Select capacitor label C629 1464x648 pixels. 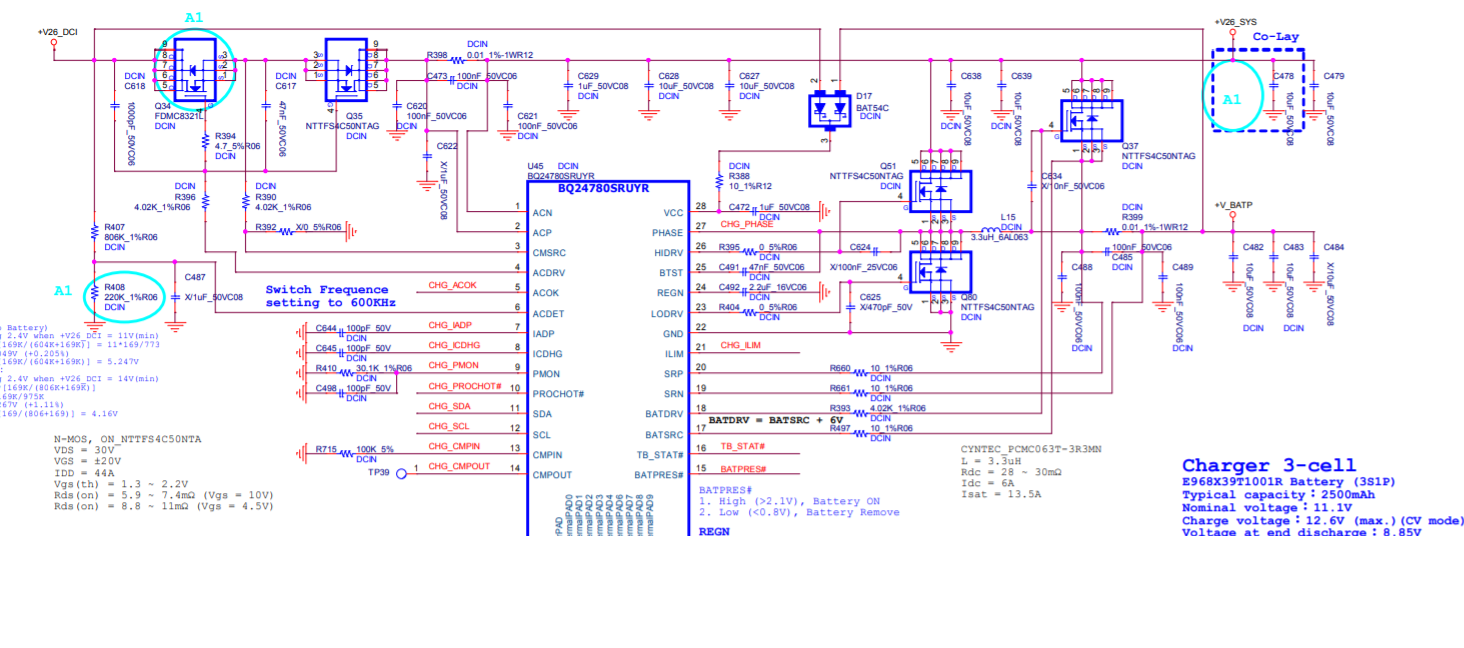[x=588, y=76]
